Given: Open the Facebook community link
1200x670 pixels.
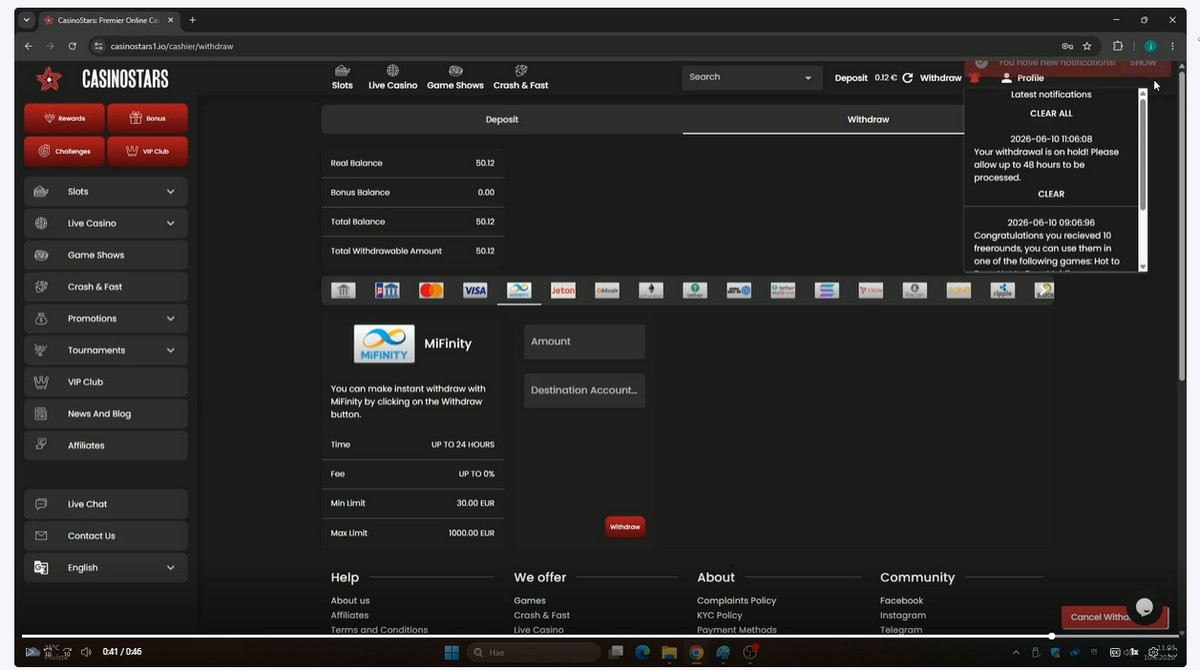Looking at the screenshot, I should coord(901,600).
